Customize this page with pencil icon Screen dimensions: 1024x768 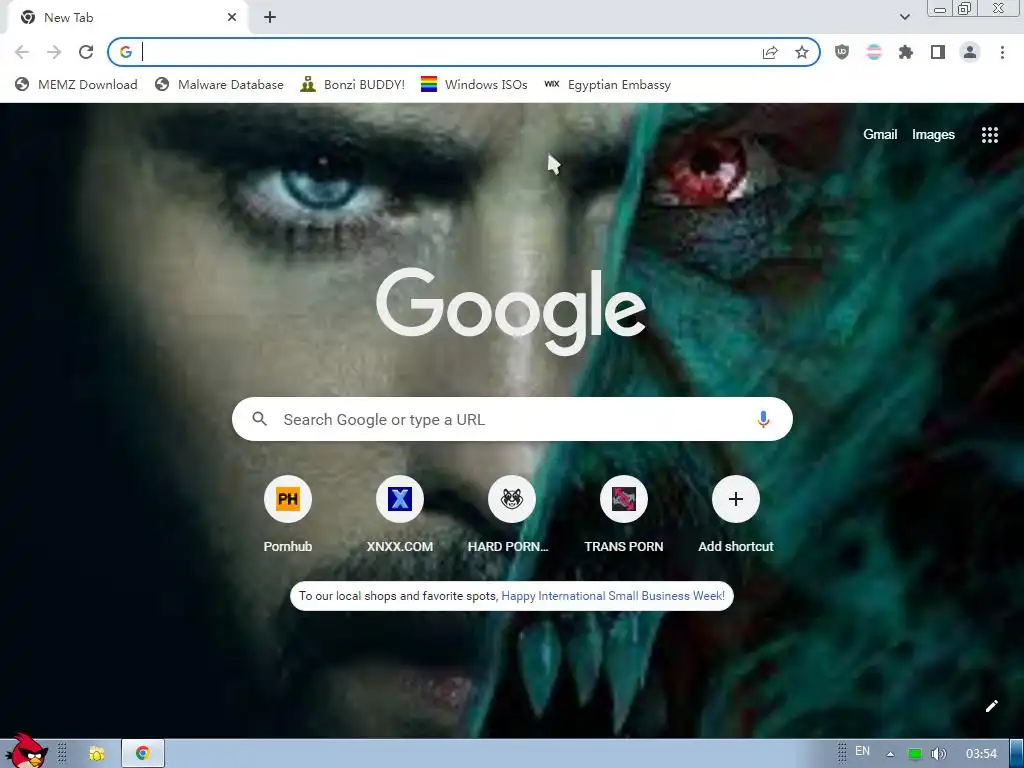click(x=992, y=706)
